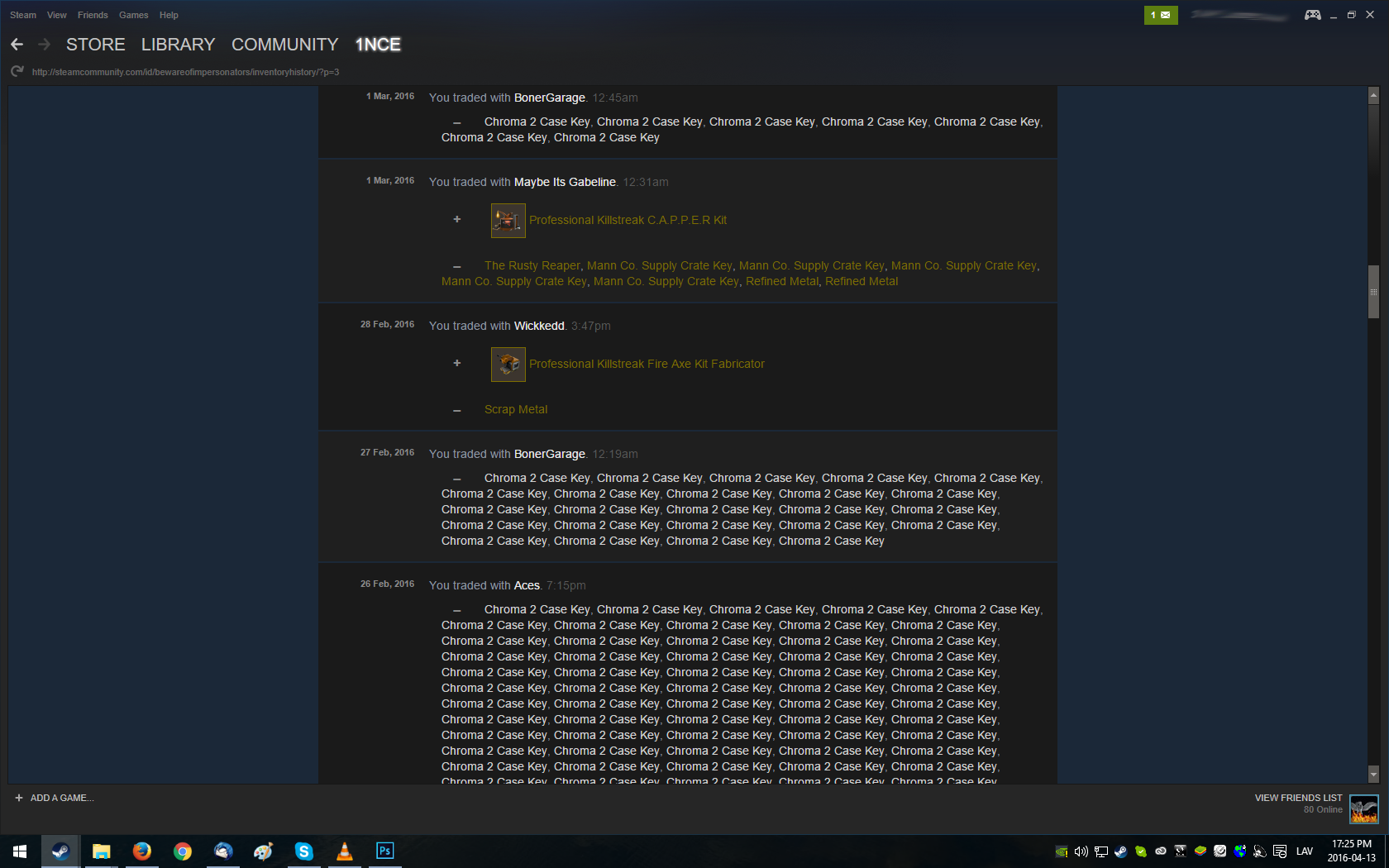This screenshot has height=868, width=1389.
Task: Open Maybe Its Gabeline profile link
Action: (x=565, y=182)
